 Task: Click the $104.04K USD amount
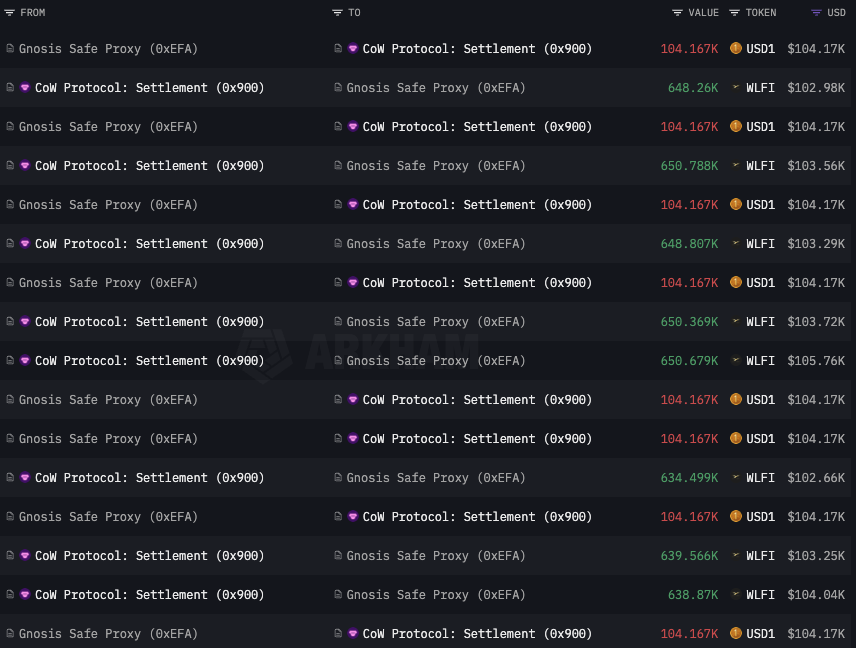click(x=815, y=595)
